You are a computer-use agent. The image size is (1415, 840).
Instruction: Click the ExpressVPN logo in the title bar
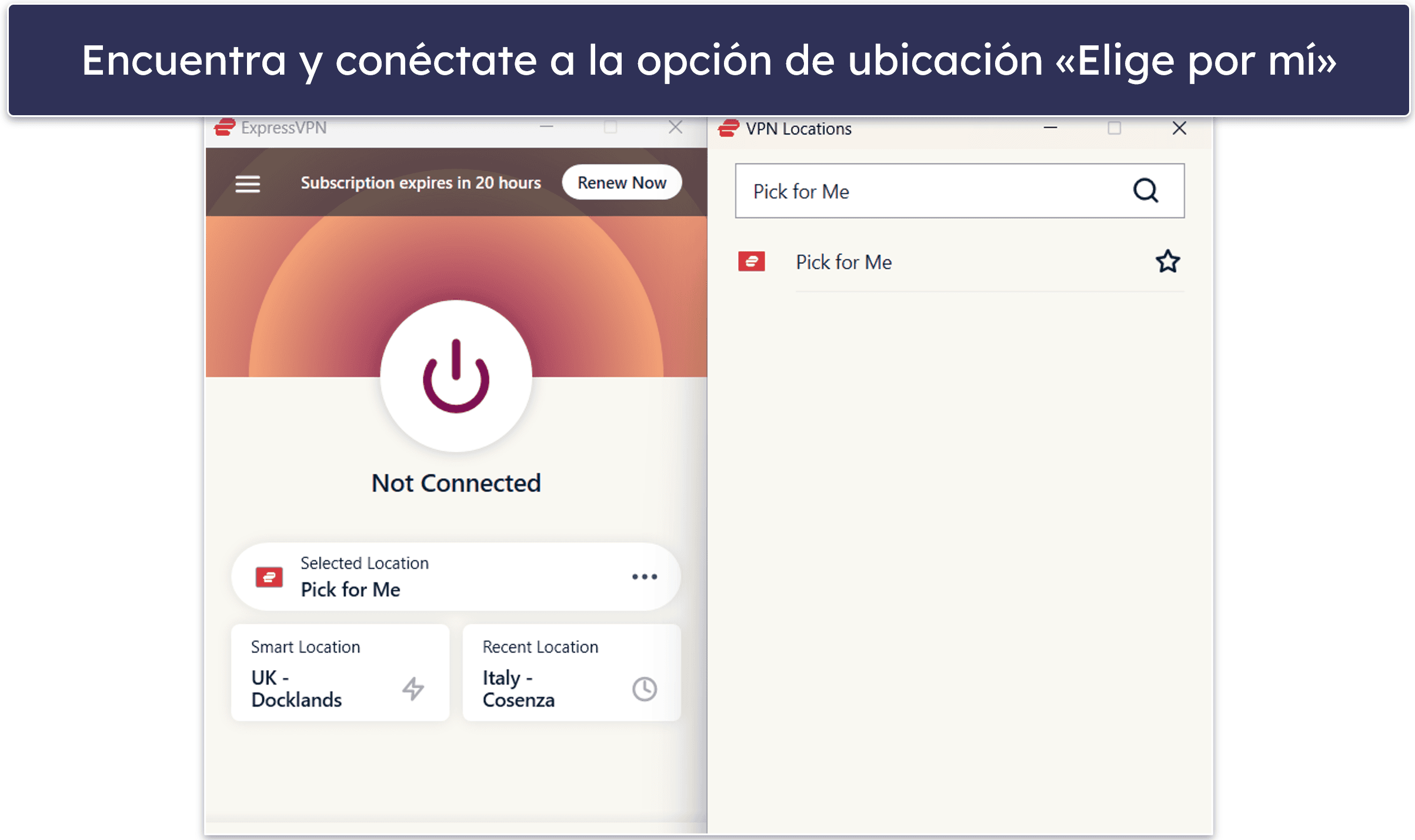point(225,127)
